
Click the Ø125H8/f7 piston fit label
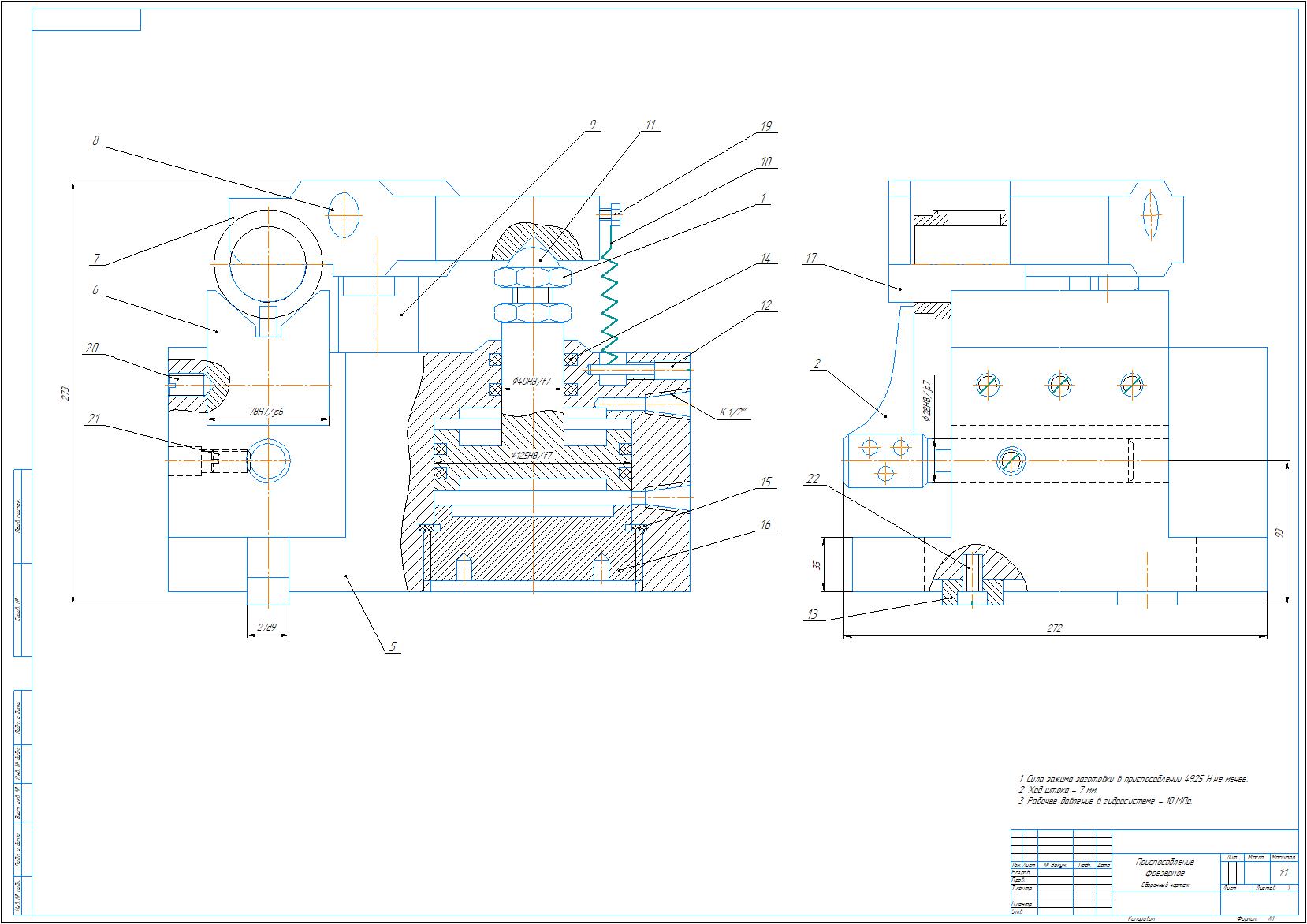tap(532, 456)
